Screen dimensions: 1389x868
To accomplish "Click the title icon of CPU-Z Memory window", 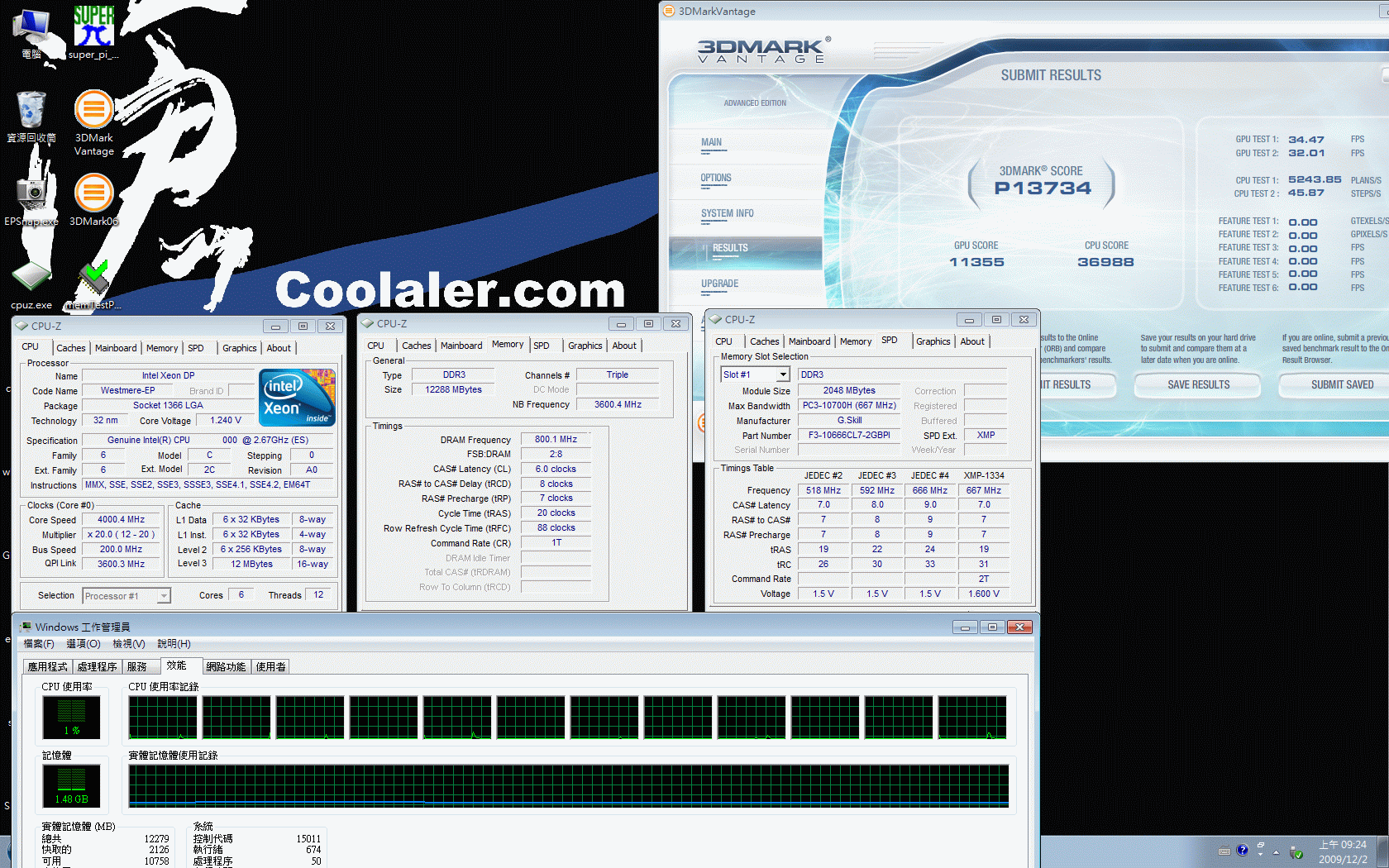I will click(368, 323).
